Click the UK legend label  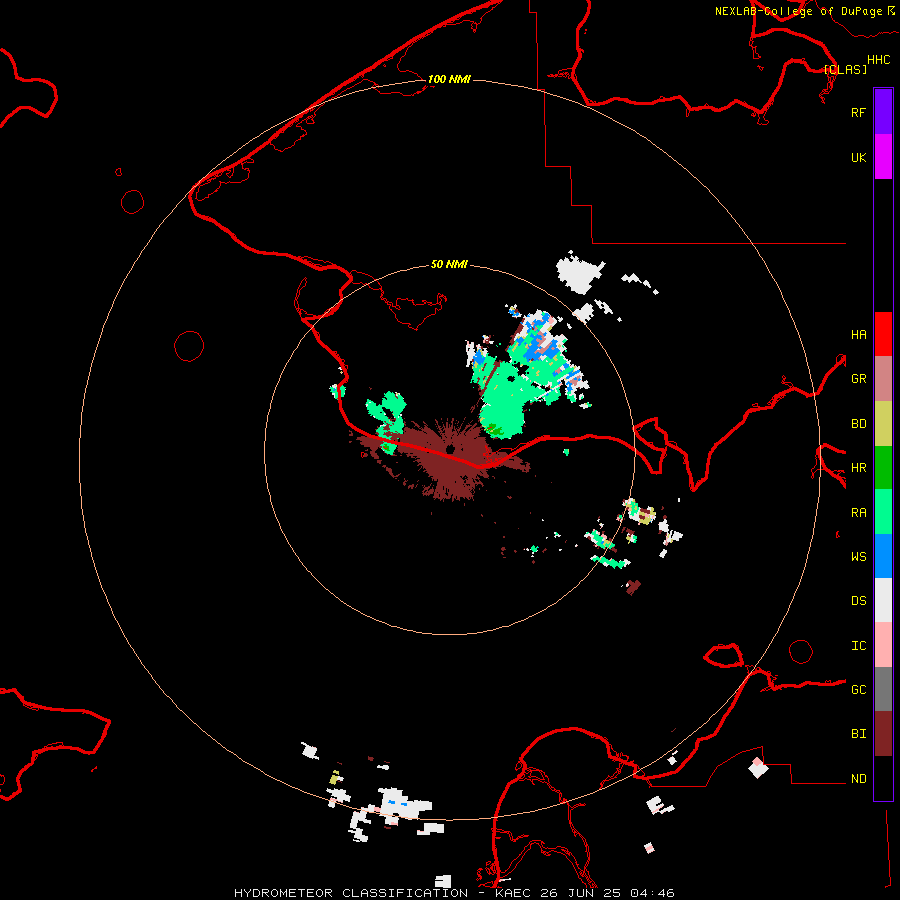858,157
